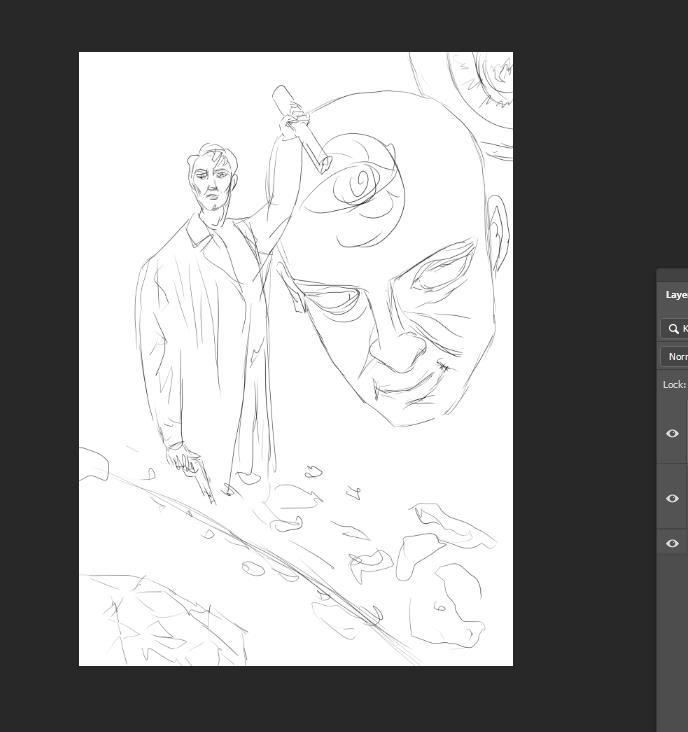Screen dimensions: 688x732
Task: Toggle visibility of the middle layer
Action: coord(672,498)
